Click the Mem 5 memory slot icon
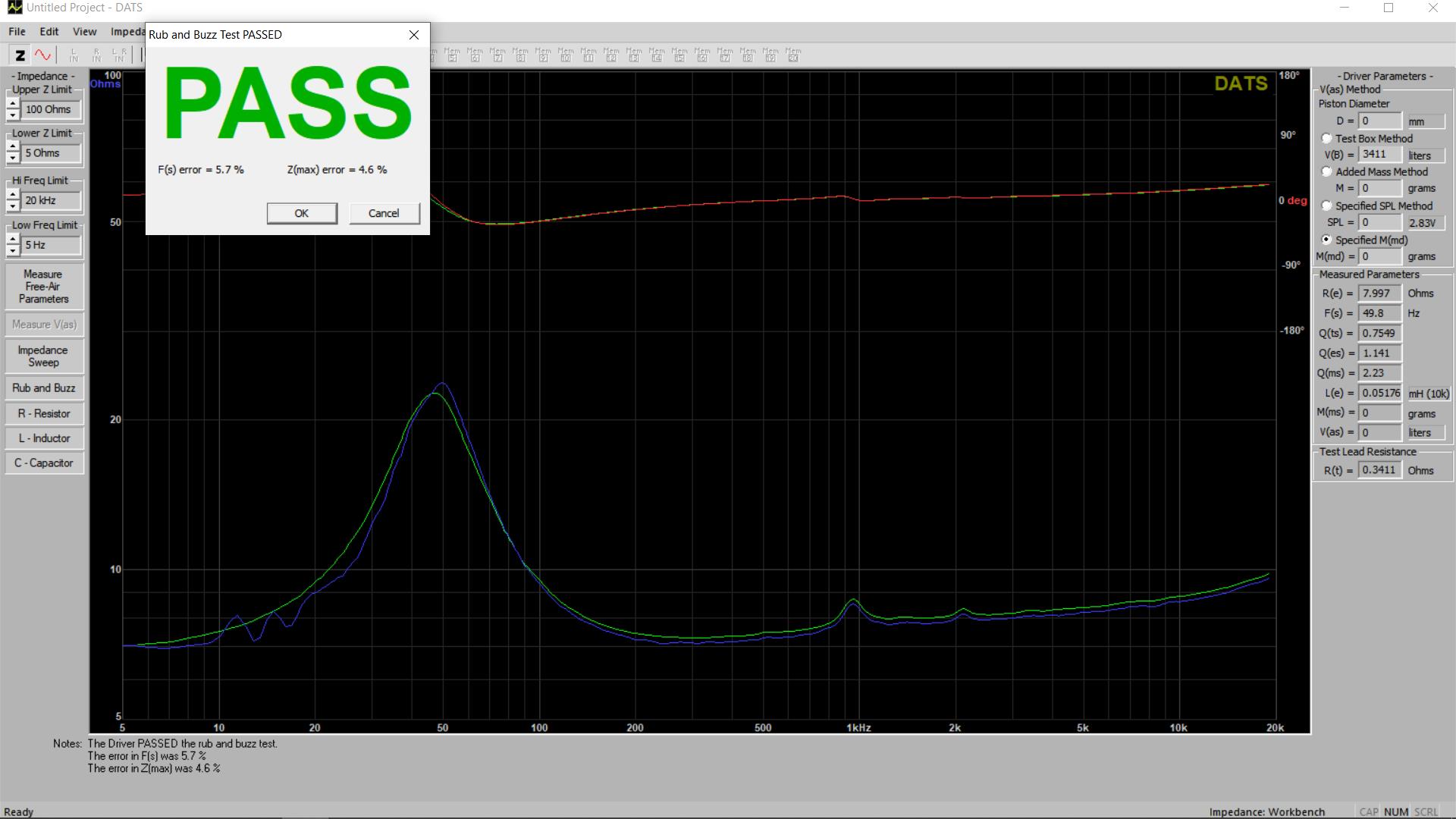 [452, 55]
